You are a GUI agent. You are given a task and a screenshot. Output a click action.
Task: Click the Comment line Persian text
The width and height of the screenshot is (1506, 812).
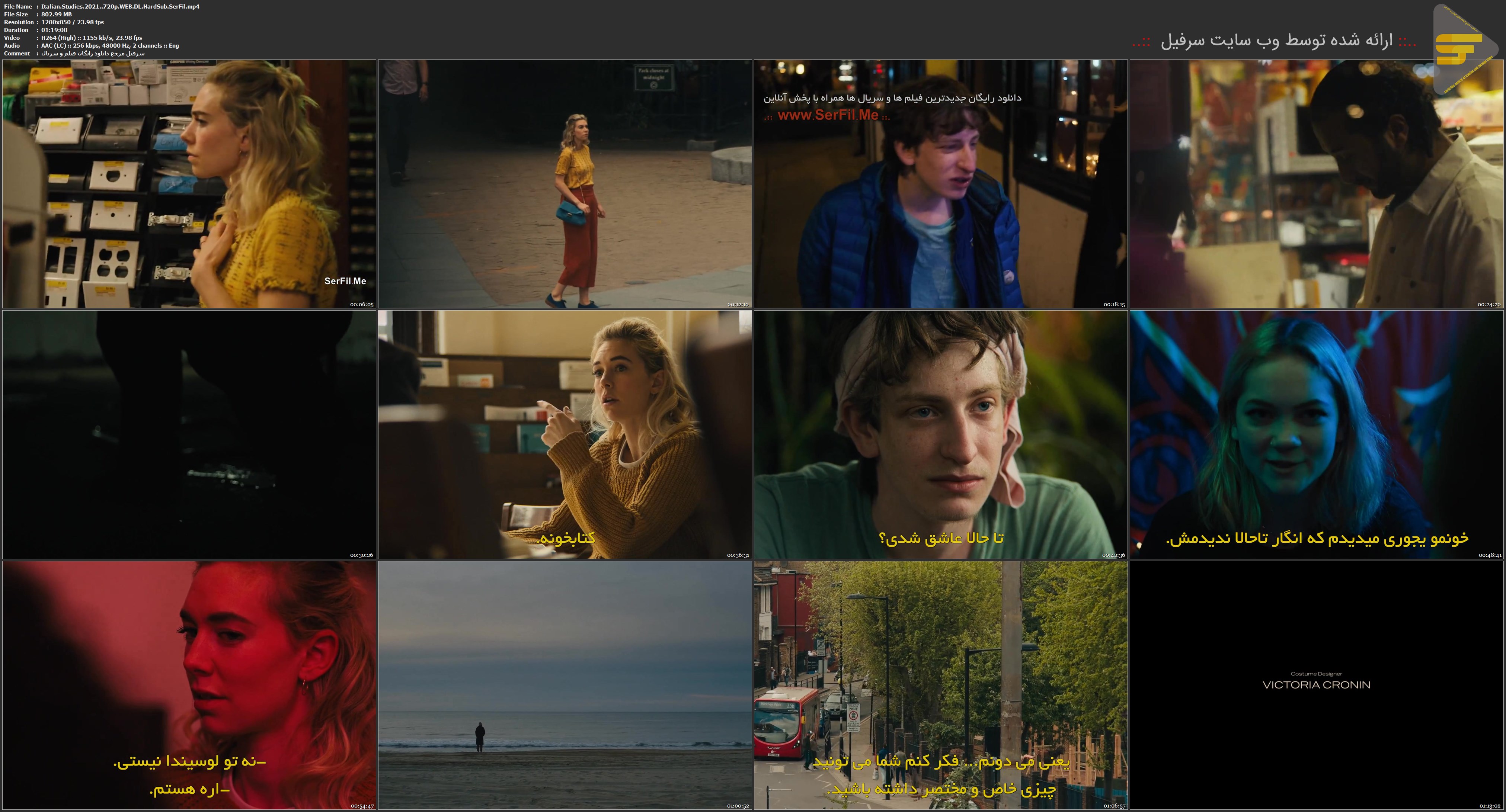[92, 53]
